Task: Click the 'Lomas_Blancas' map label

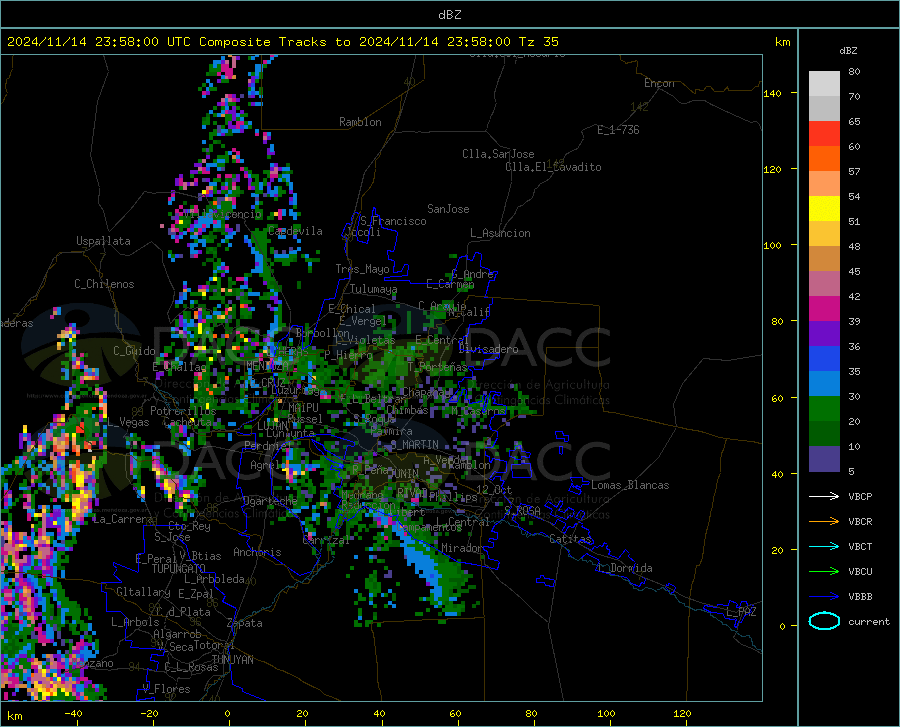Action: [x=630, y=485]
